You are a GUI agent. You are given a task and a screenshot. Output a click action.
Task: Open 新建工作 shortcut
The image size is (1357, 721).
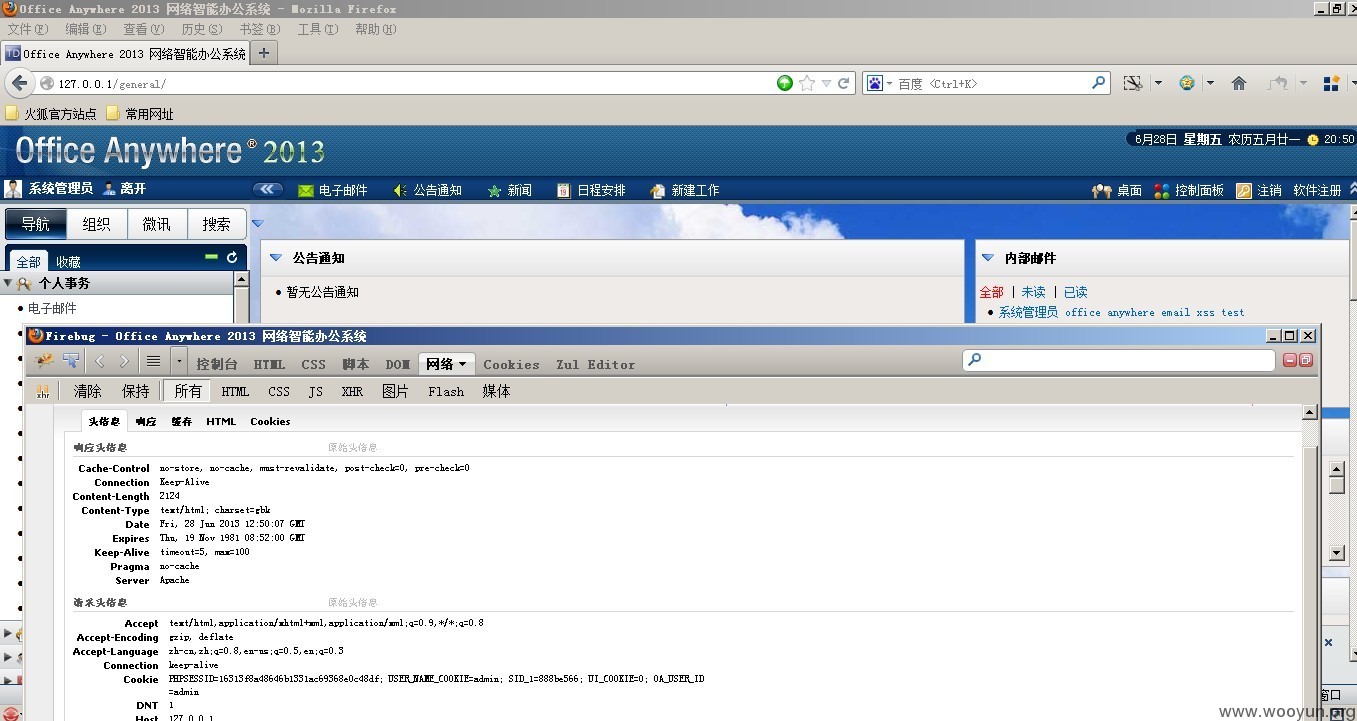pos(685,190)
